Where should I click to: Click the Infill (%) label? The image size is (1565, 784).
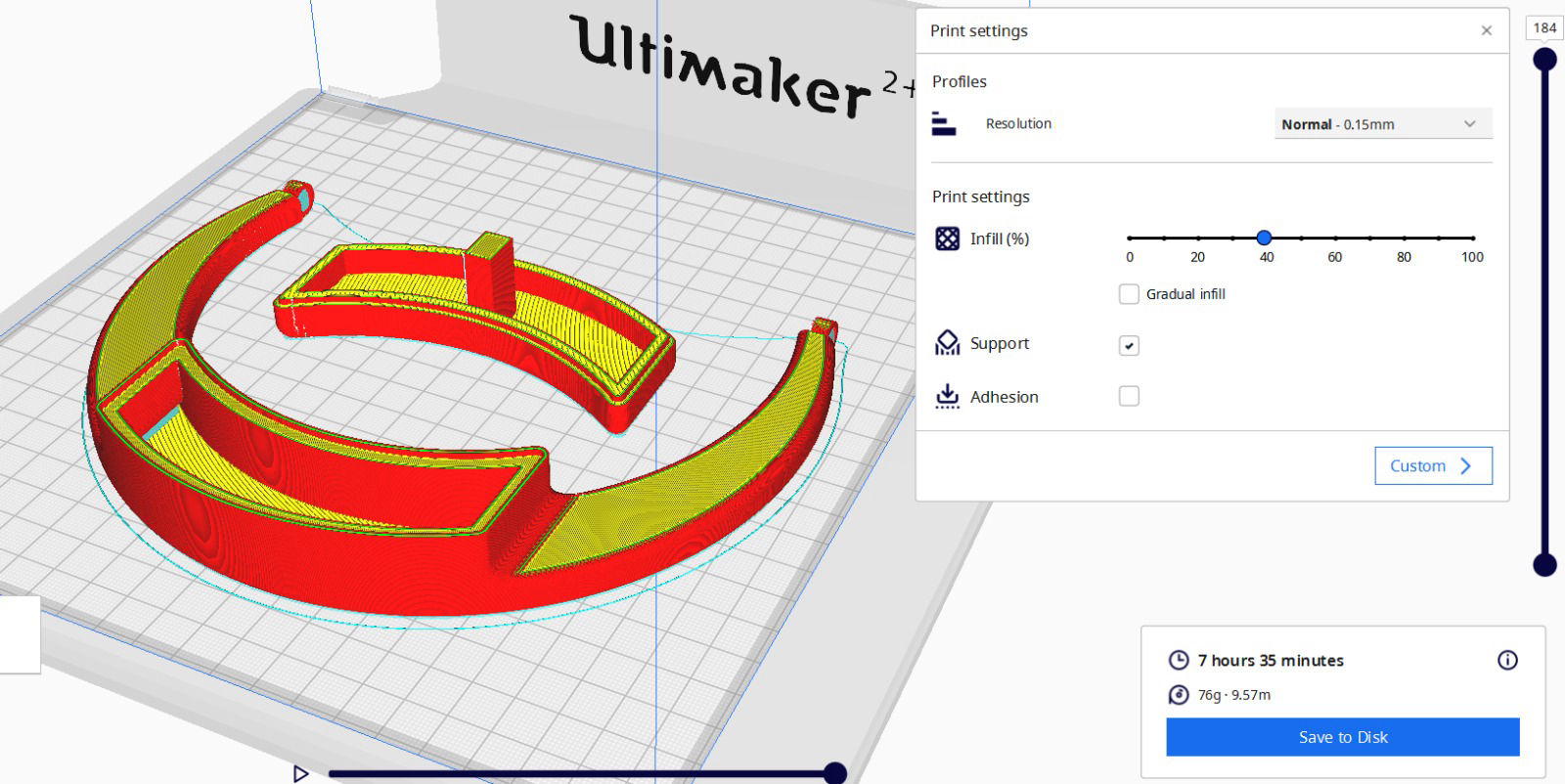[x=1000, y=239]
